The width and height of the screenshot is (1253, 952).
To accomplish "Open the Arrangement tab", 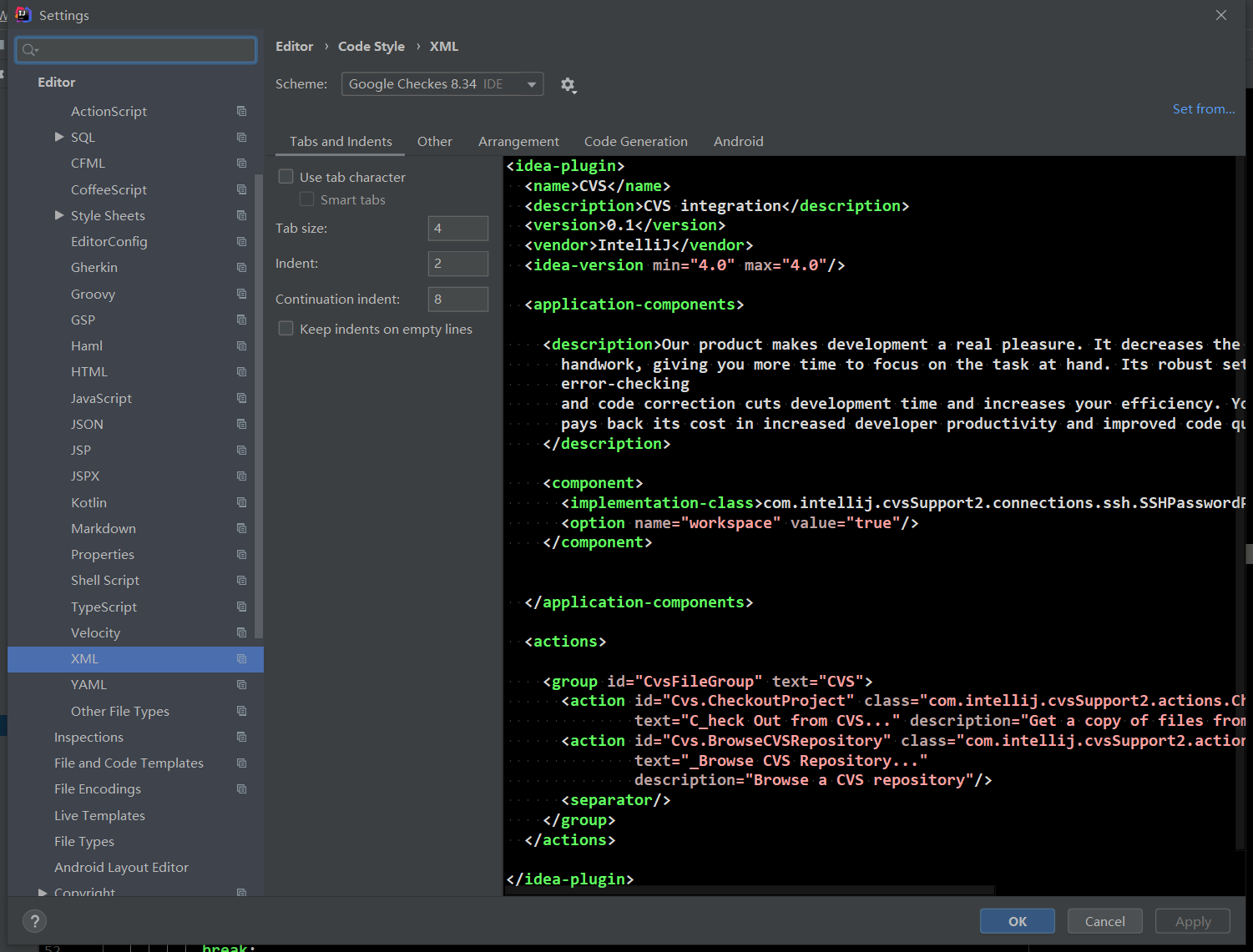I will [518, 142].
